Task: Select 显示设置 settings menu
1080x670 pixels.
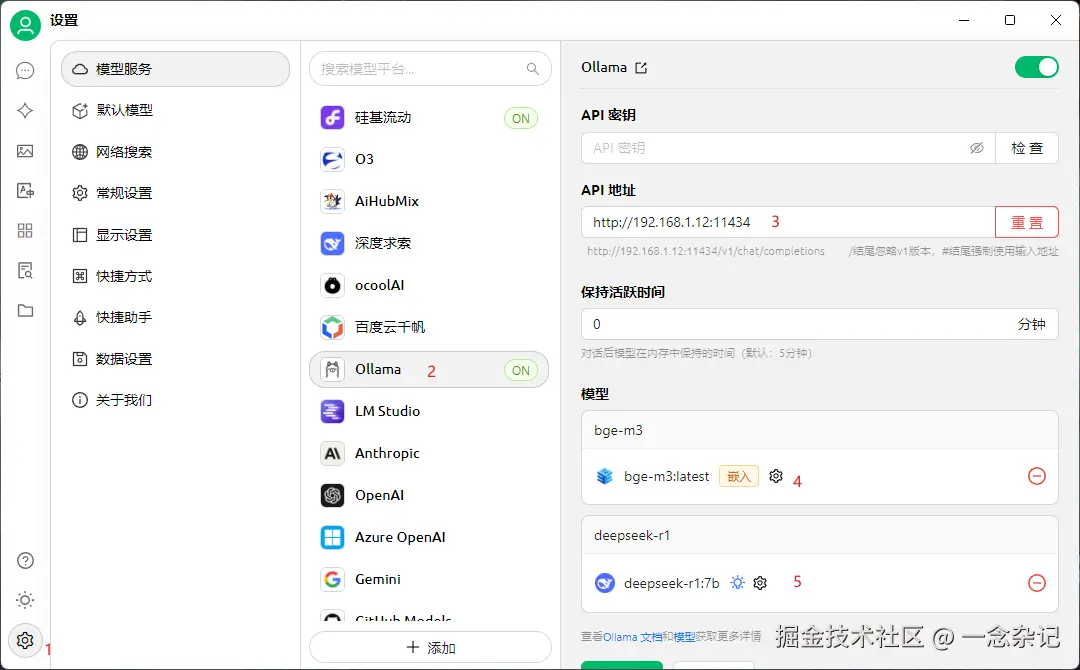Action: click(x=176, y=235)
